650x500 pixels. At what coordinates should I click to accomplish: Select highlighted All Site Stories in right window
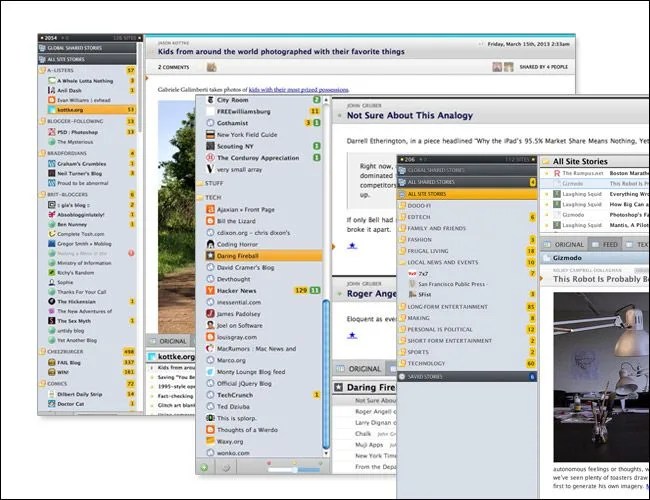coord(467,194)
